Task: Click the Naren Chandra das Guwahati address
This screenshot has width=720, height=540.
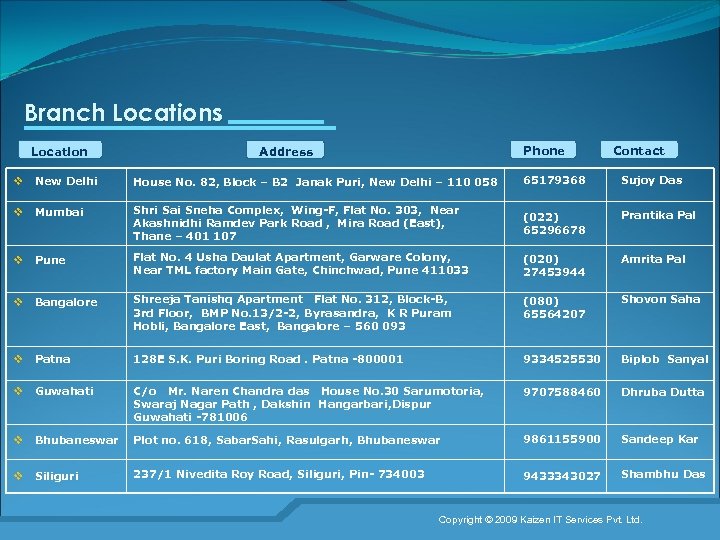Action: tap(308, 404)
